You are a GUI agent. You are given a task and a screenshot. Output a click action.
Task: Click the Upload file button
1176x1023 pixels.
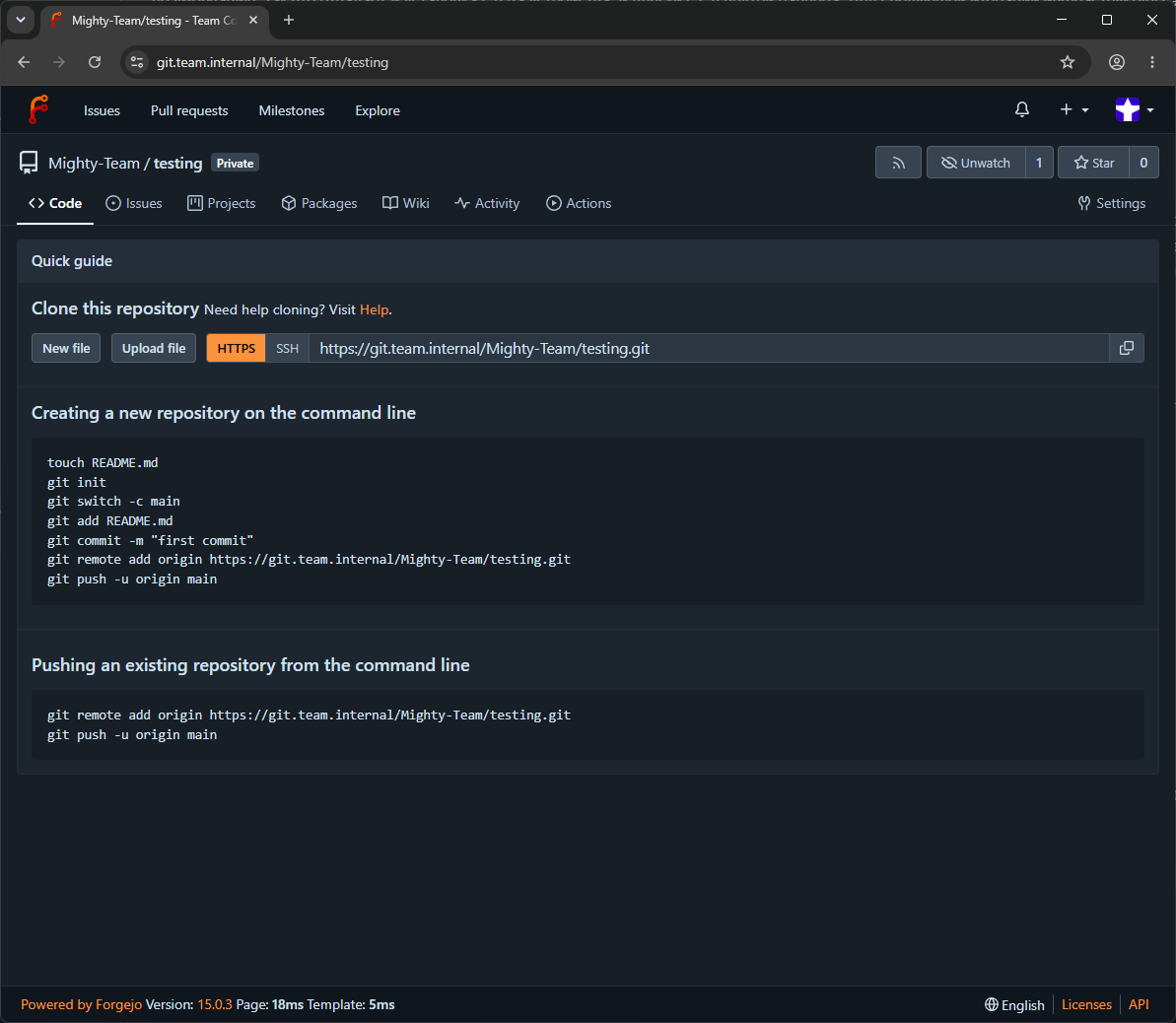tap(154, 348)
